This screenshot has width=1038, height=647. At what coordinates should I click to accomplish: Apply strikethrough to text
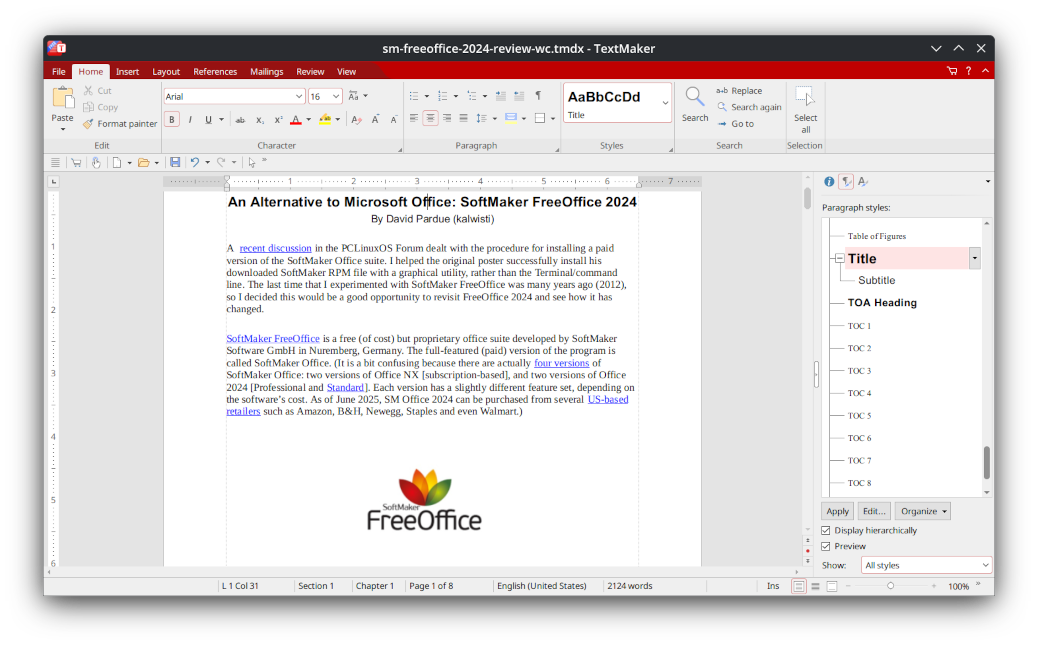click(239, 118)
